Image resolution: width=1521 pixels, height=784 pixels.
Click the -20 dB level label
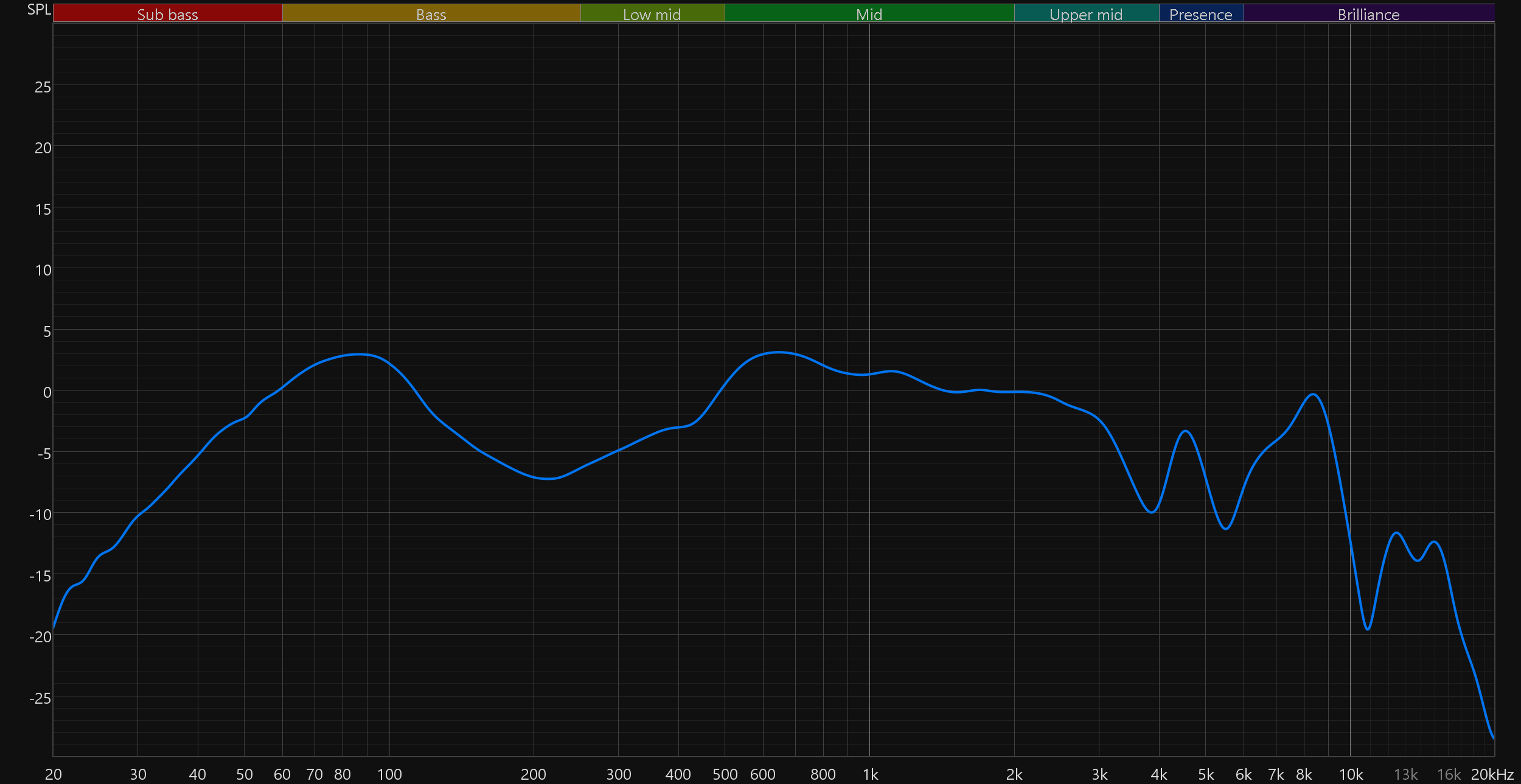pyautogui.click(x=40, y=637)
